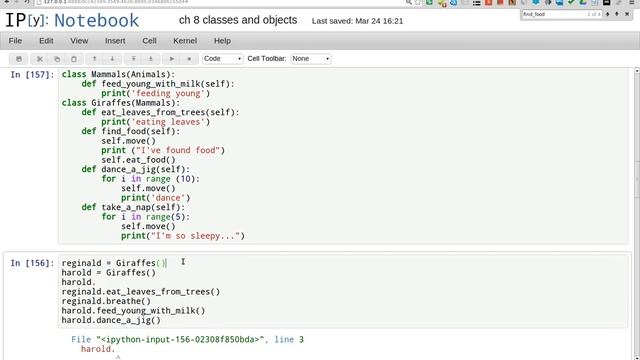The image size is (640, 360).
Task: Click the print('eating leaves') line
Action: pyautogui.click(x=156, y=122)
